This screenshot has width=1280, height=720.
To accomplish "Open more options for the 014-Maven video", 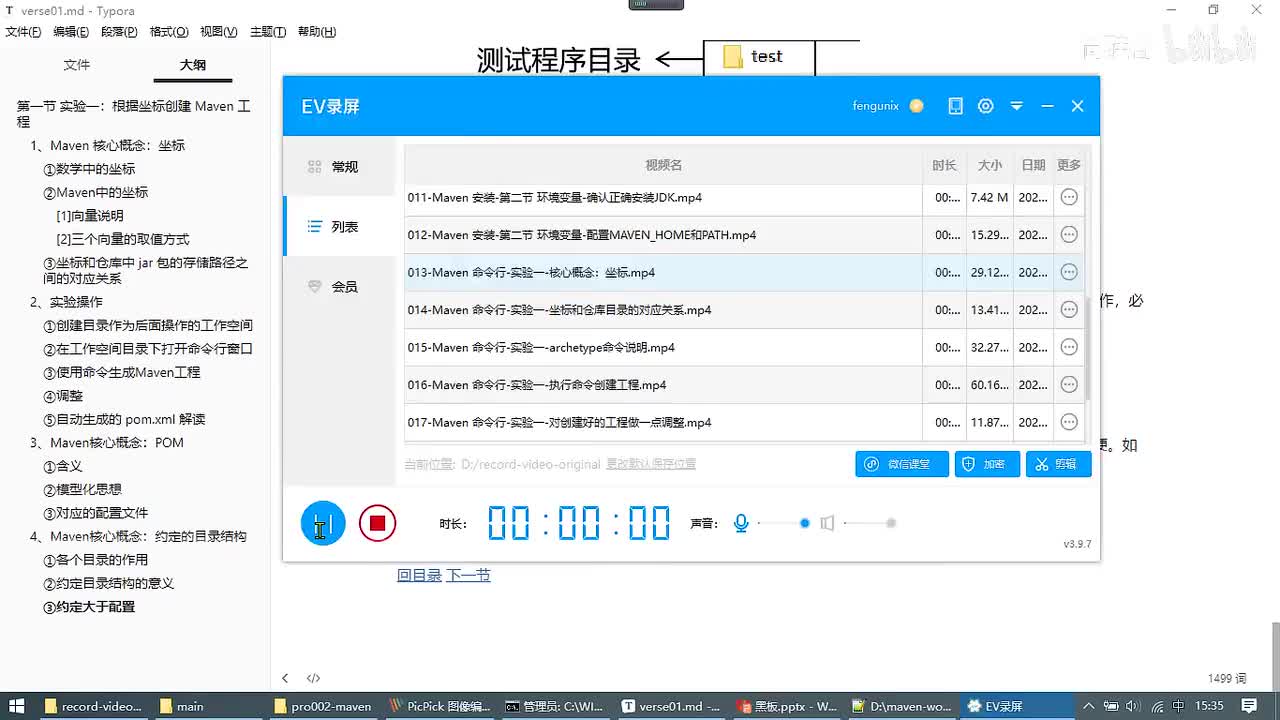I will pyautogui.click(x=1069, y=310).
